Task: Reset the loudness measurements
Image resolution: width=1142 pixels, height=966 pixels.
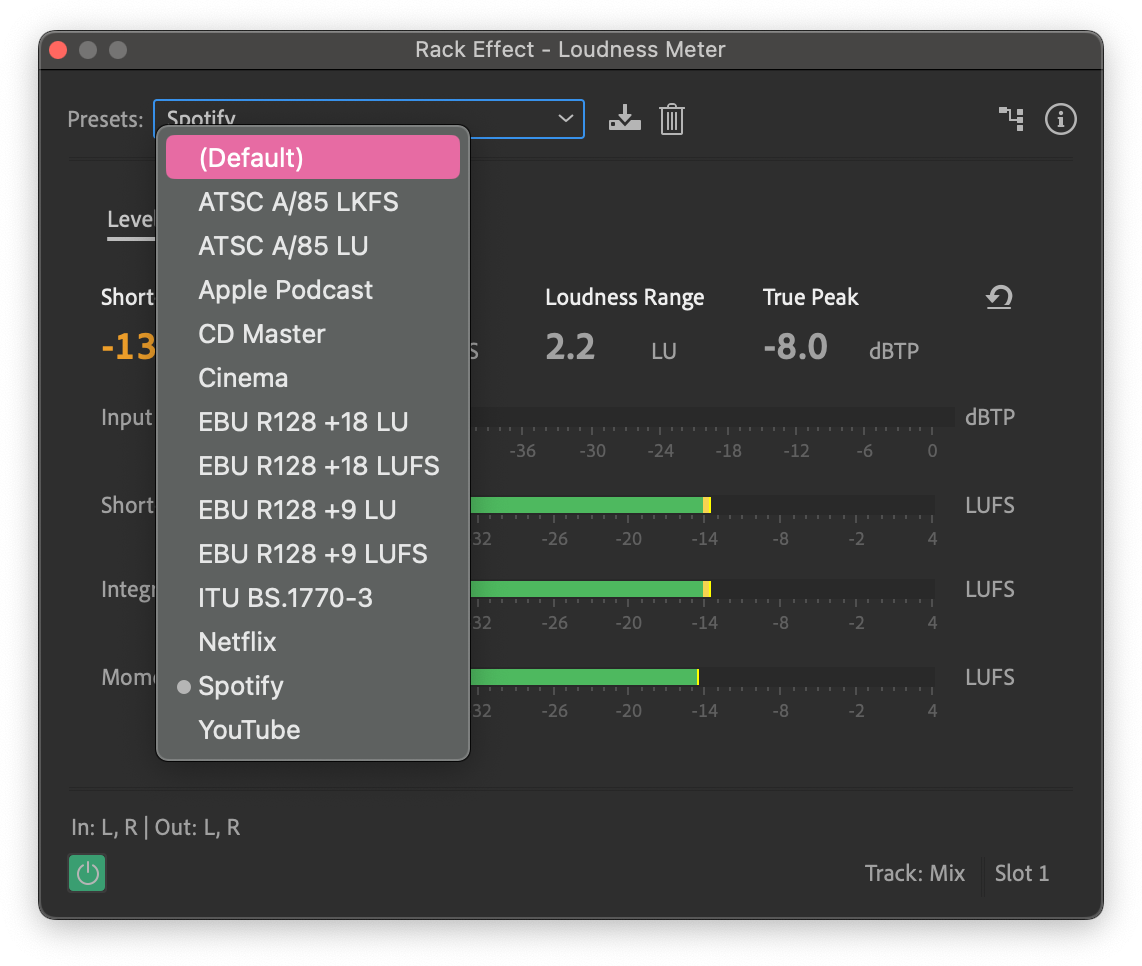Action: pyautogui.click(x=999, y=297)
